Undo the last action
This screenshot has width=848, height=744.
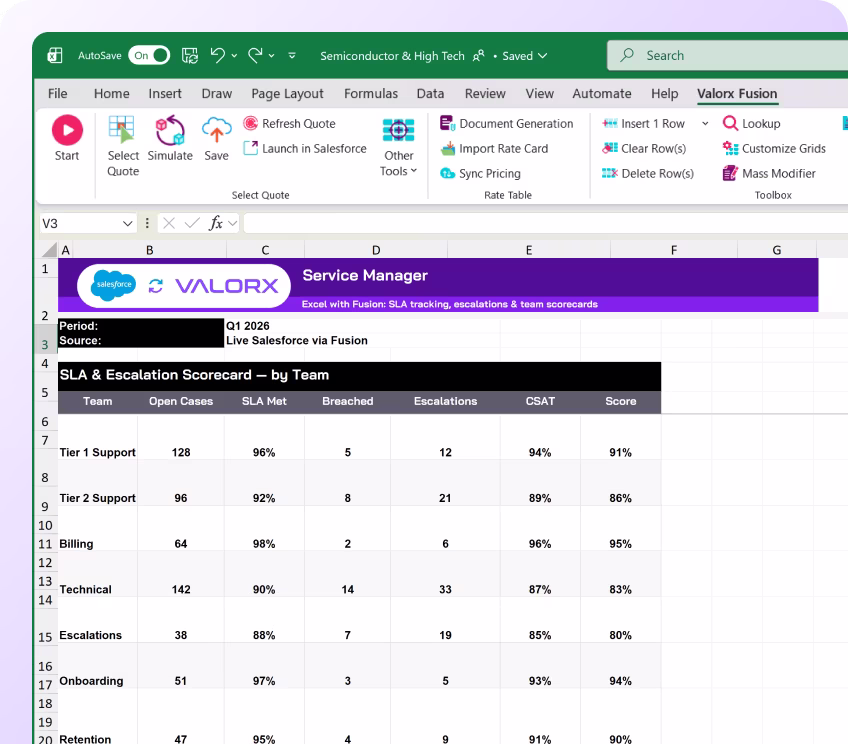pyautogui.click(x=217, y=55)
